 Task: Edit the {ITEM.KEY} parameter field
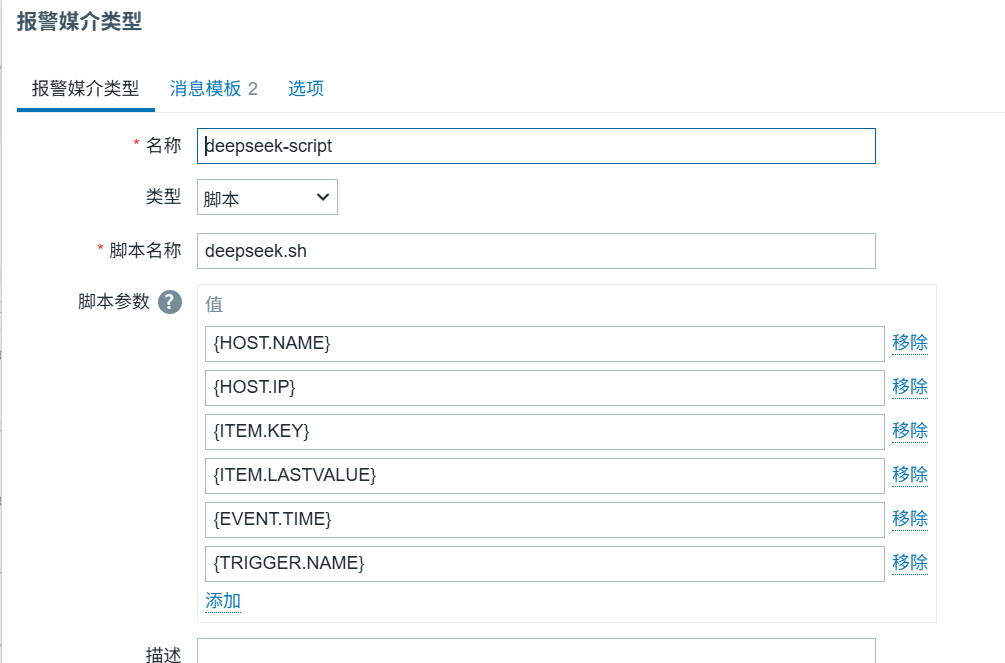544,432
